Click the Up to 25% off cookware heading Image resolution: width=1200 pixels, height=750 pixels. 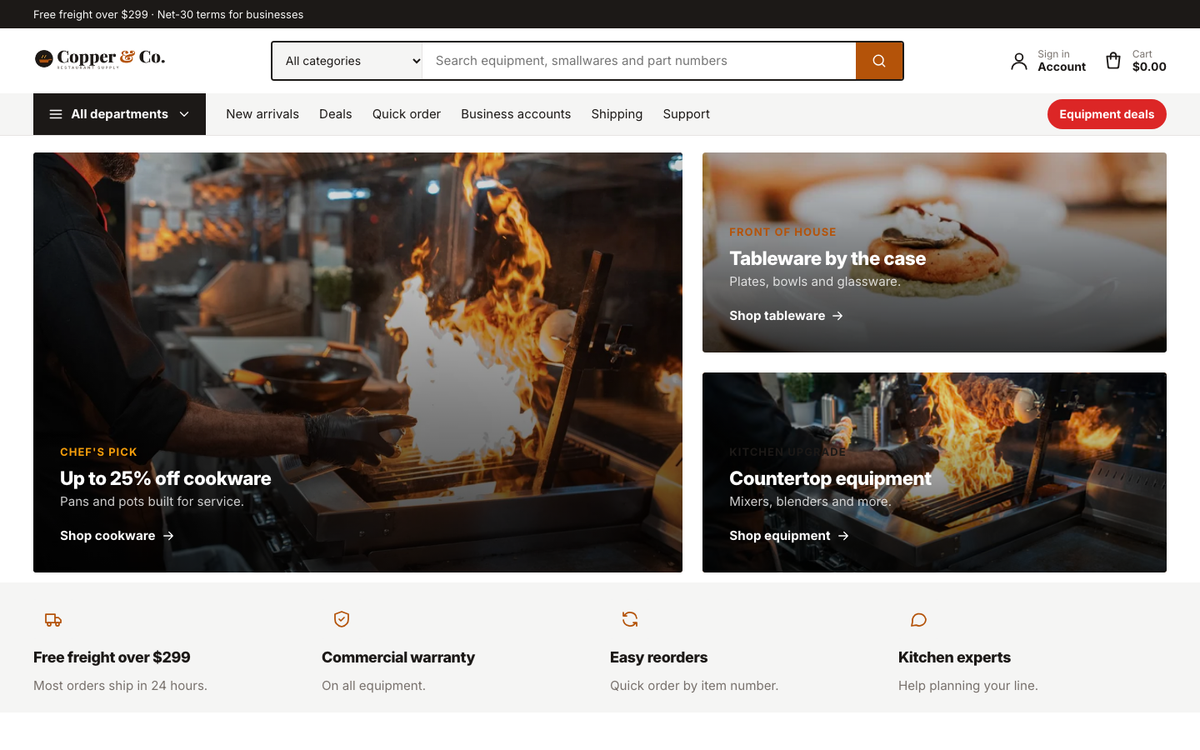165,478
